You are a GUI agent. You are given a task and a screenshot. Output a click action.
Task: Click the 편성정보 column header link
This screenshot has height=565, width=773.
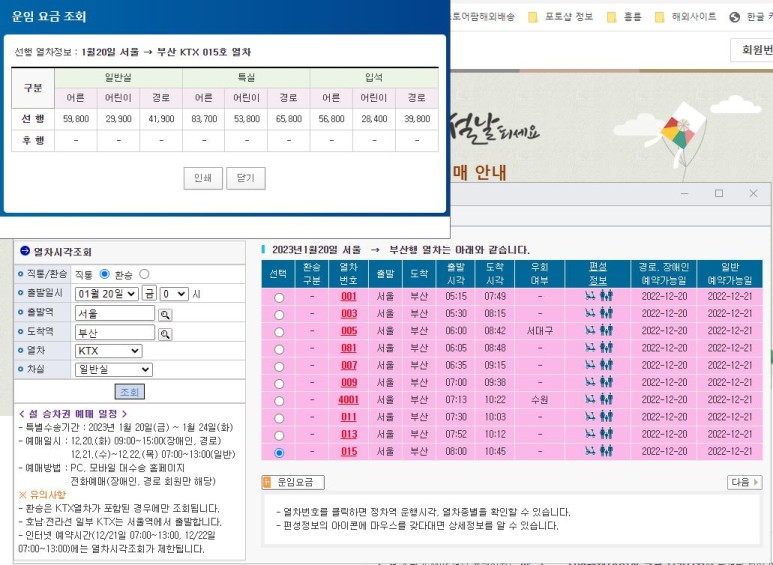(x=597, y=274)
